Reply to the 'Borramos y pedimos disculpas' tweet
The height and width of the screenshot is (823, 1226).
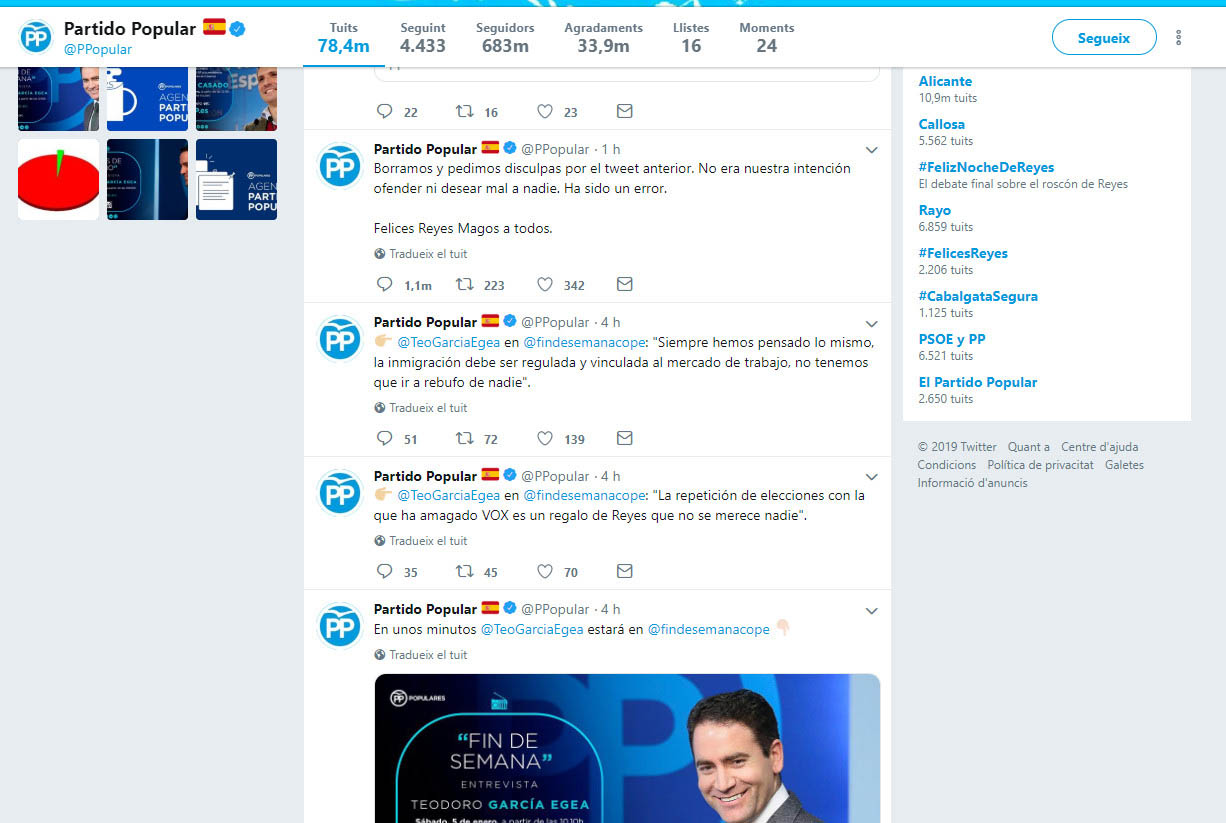click(385, 285)
